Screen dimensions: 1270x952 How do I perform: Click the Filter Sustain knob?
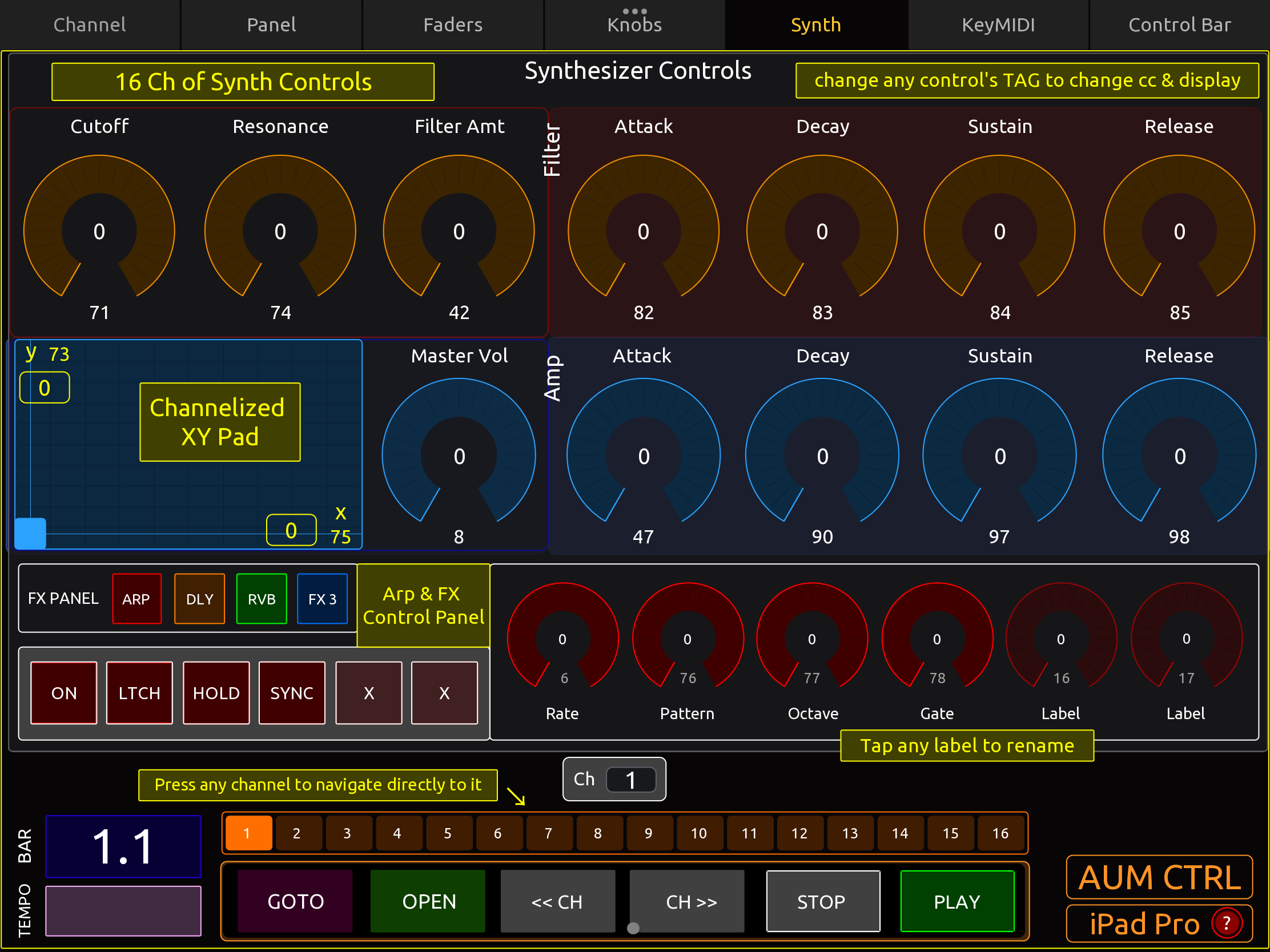pyautogui.click(x=999, y=231)
